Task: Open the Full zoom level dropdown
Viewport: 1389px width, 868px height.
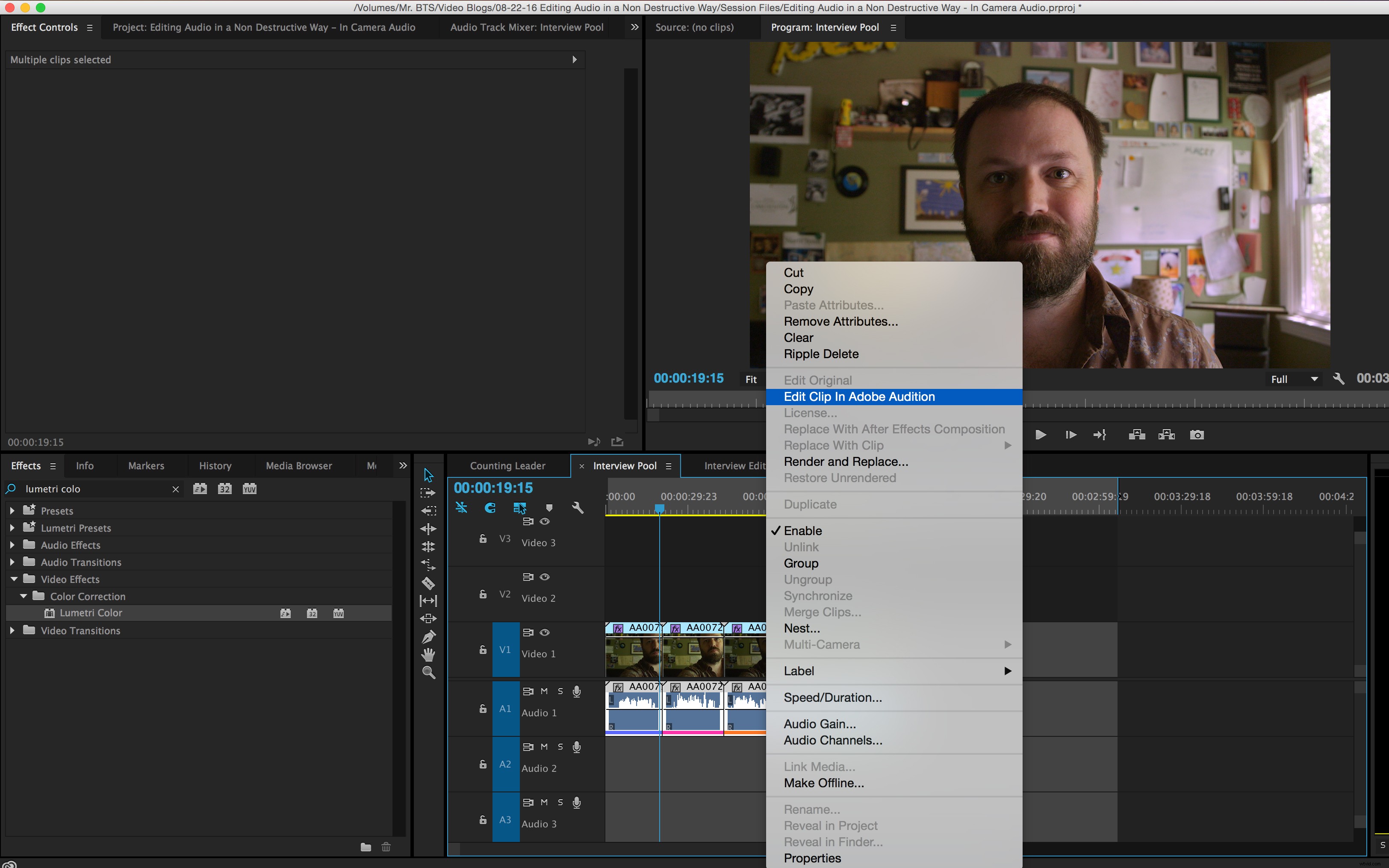Action: (1294, 379)
